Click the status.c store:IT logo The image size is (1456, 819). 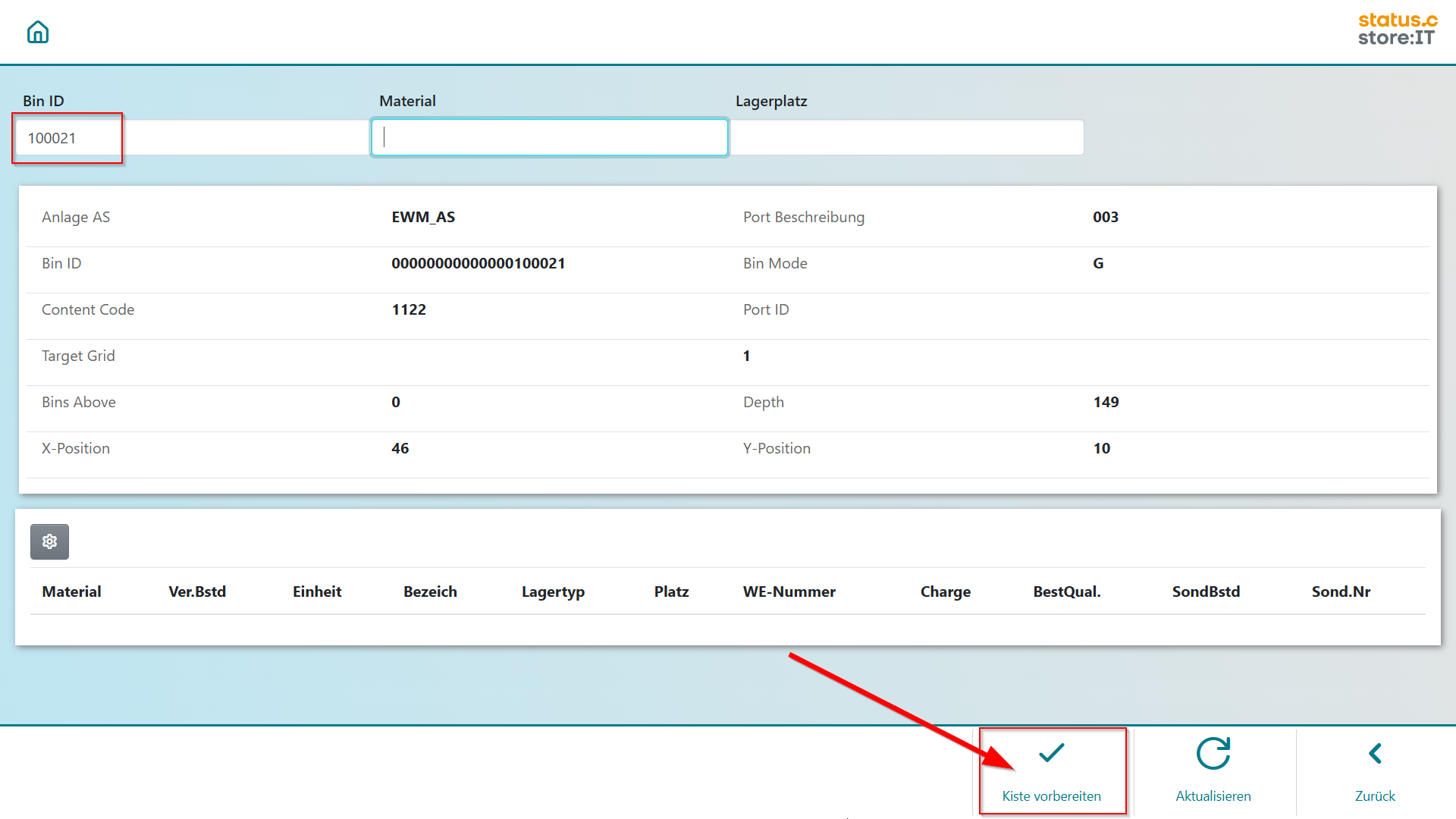coord(1397,29)
